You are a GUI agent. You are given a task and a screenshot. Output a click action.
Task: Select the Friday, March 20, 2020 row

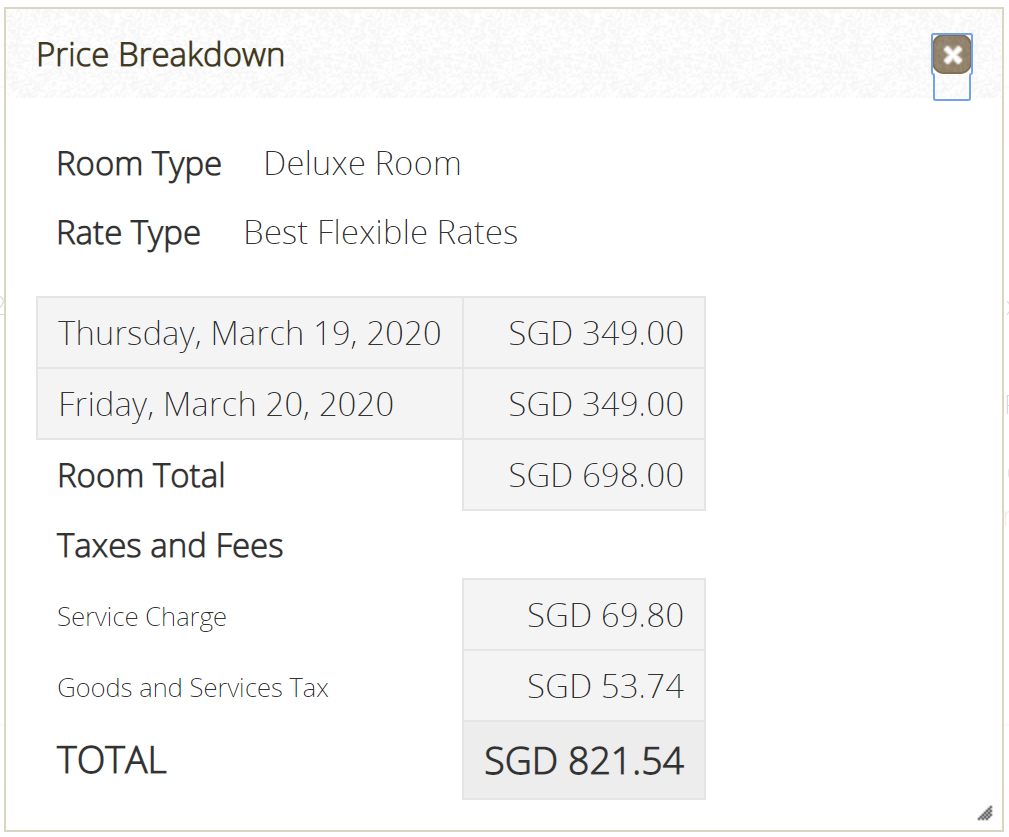[371, 404]
